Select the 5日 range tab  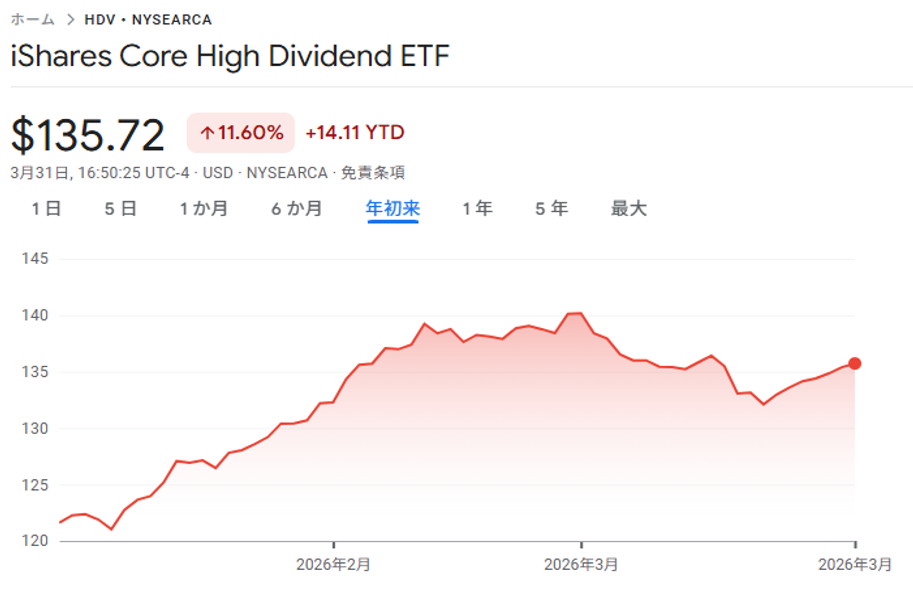coord(120,209)
